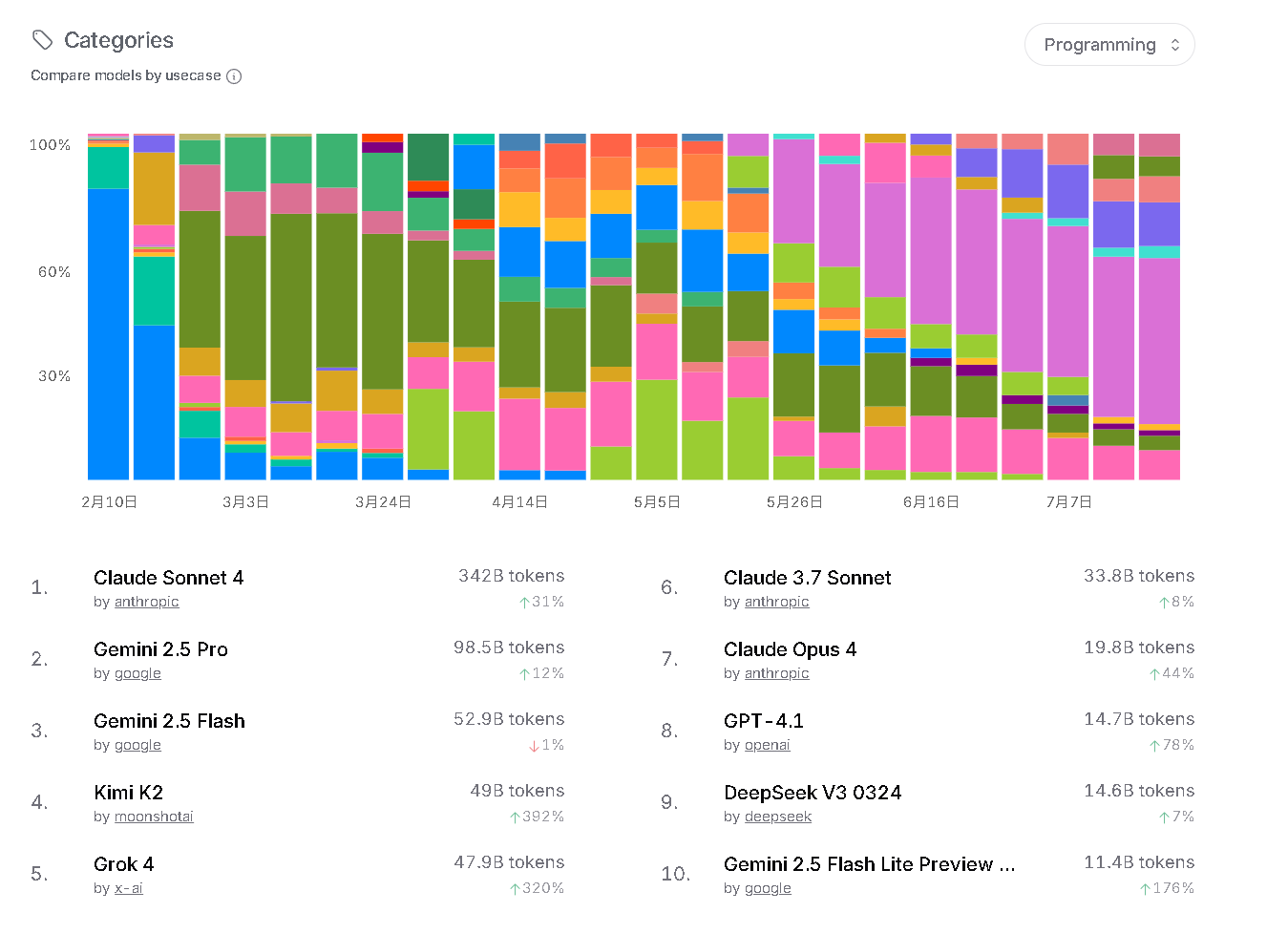Open GPT-4.1 model link
Image resolution: width=1288 pixels, height=934 pixels.
pos(764,721)
